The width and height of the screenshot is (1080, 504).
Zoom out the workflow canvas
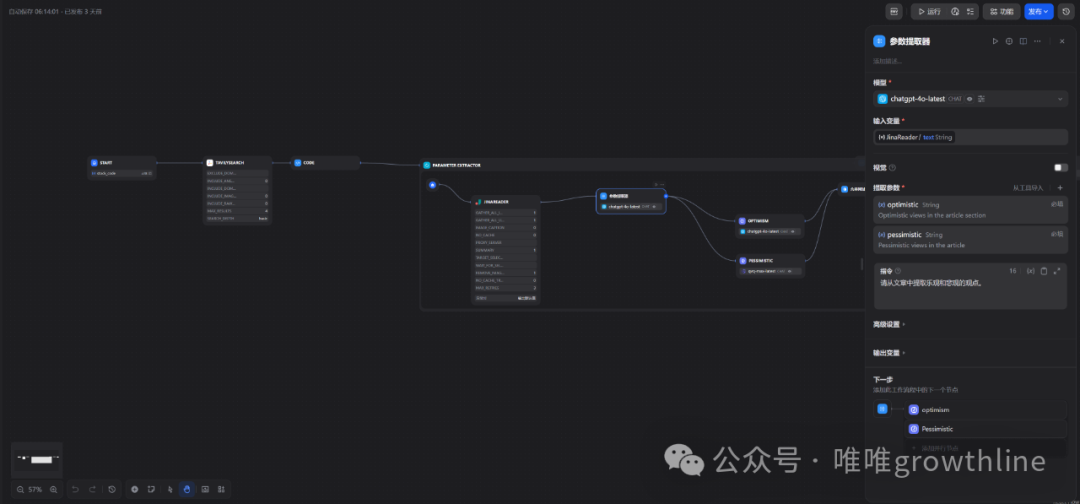[20, 490]
